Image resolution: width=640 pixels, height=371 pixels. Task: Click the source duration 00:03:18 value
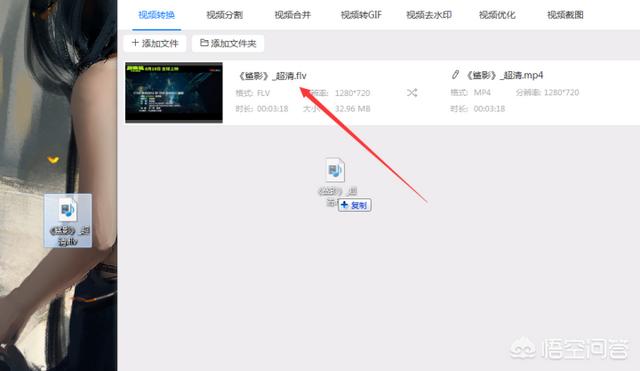coord(273,109)
